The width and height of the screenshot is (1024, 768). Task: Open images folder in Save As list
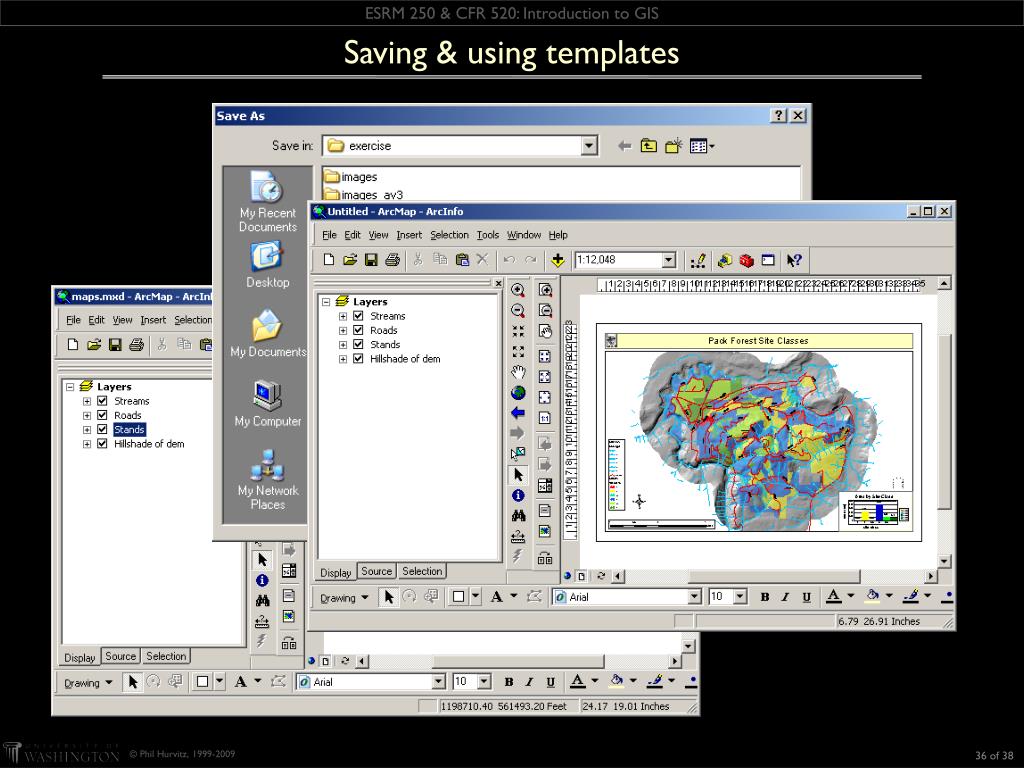351,177
